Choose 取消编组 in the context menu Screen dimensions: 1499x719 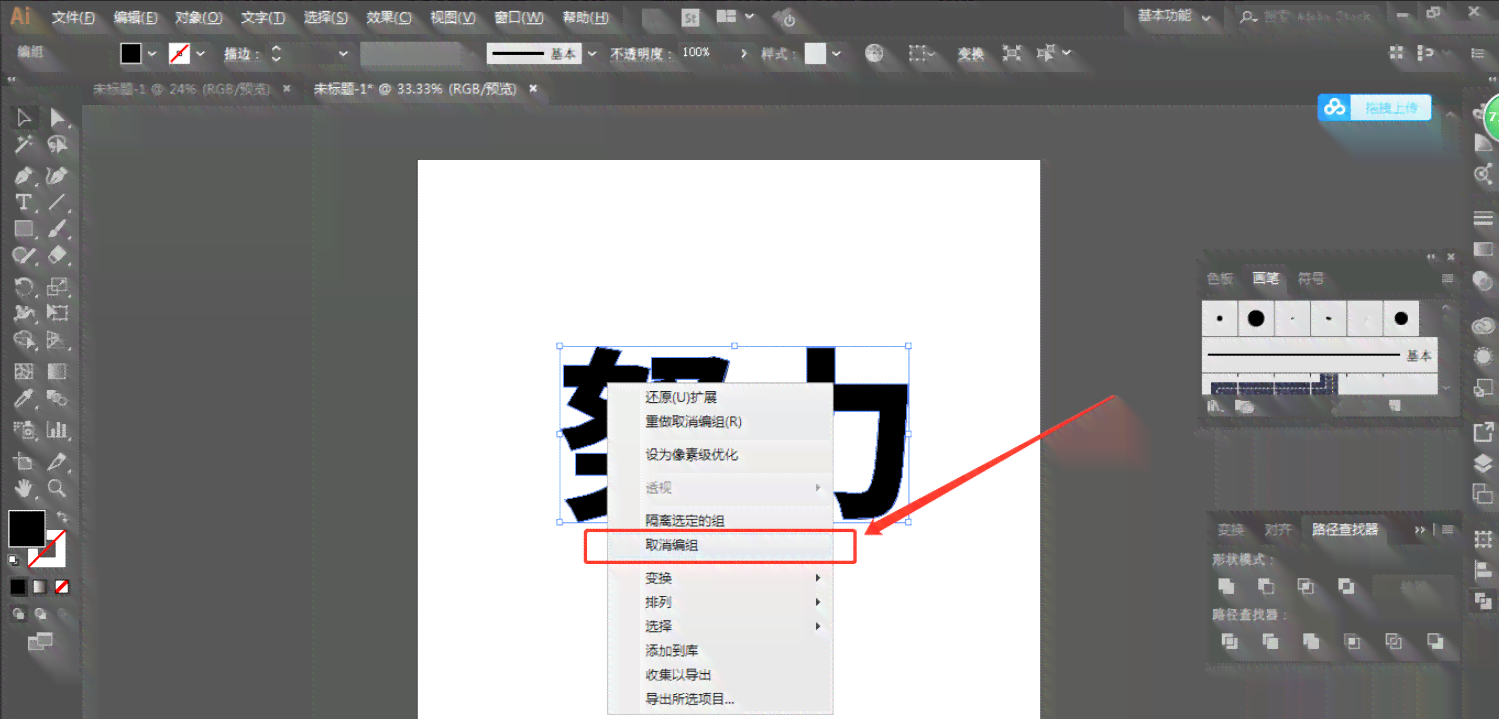click(x=720, y=546)
